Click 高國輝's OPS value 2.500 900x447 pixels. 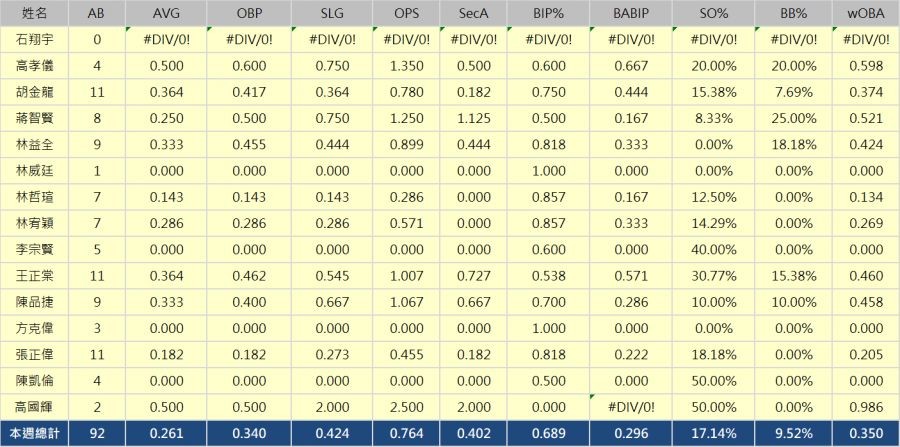[404, 406]
